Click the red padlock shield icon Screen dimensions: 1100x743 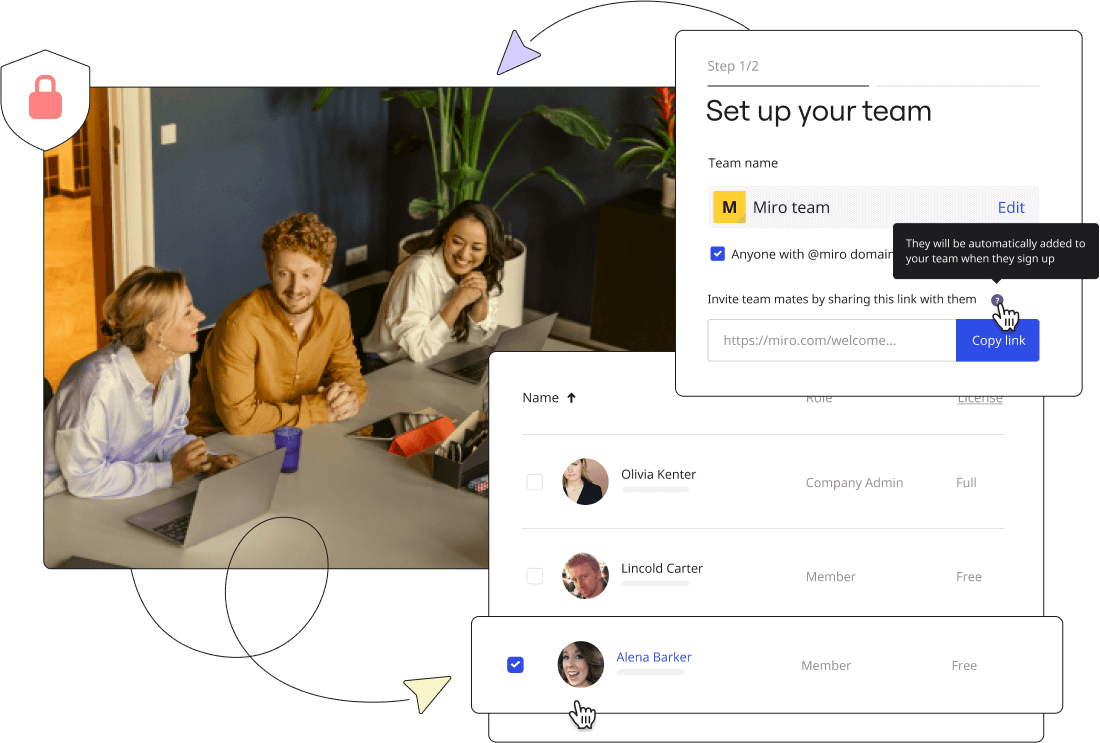pos(46,100)
